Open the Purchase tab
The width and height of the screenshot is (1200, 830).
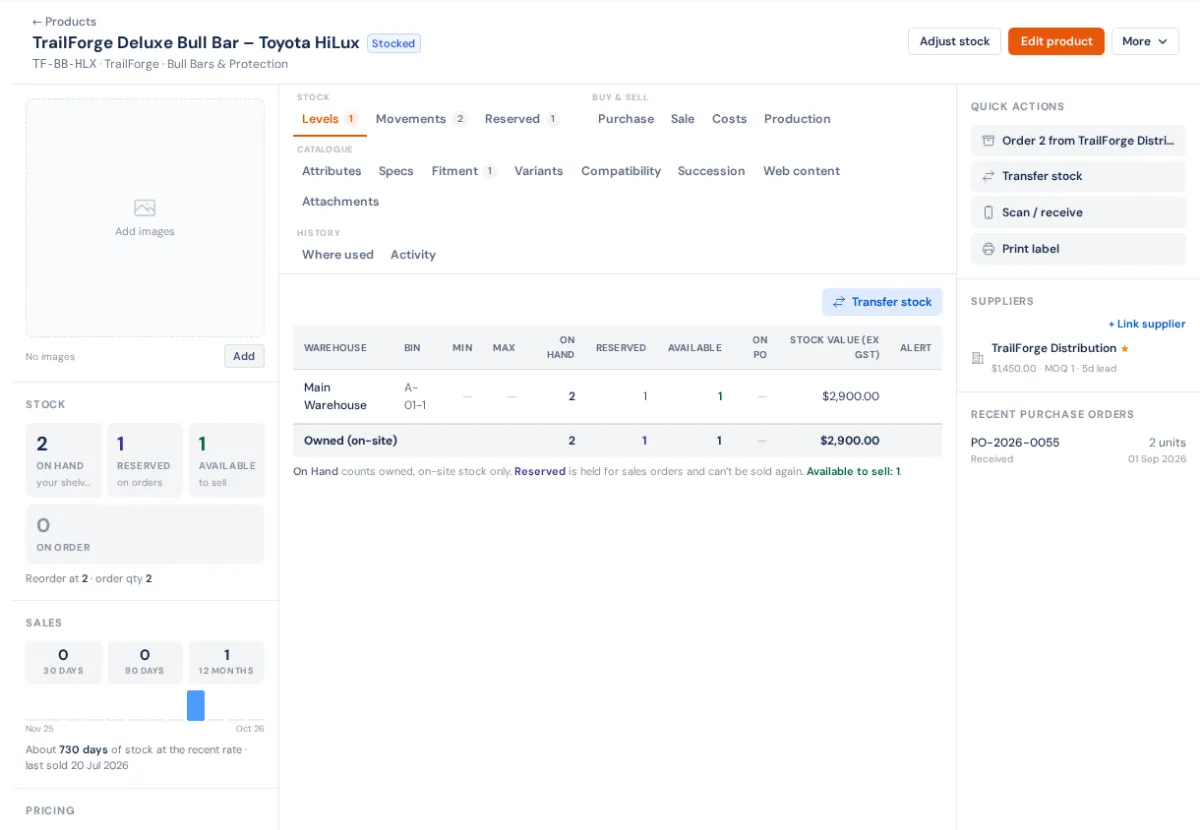(626, 119)
